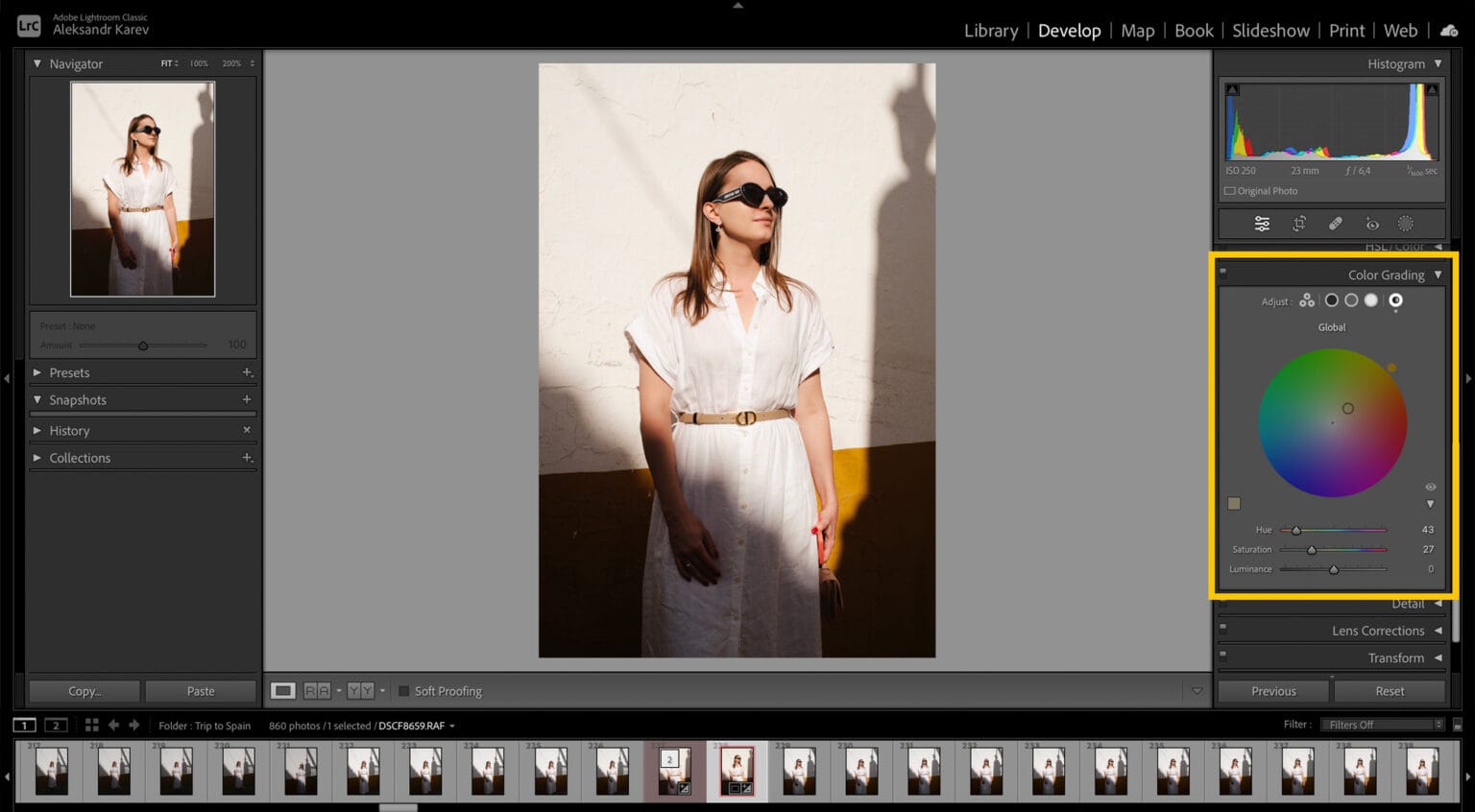Click the eye preview icon in Color Grading
This screenshot has width=1475, height=812.
click(1431, 487)
